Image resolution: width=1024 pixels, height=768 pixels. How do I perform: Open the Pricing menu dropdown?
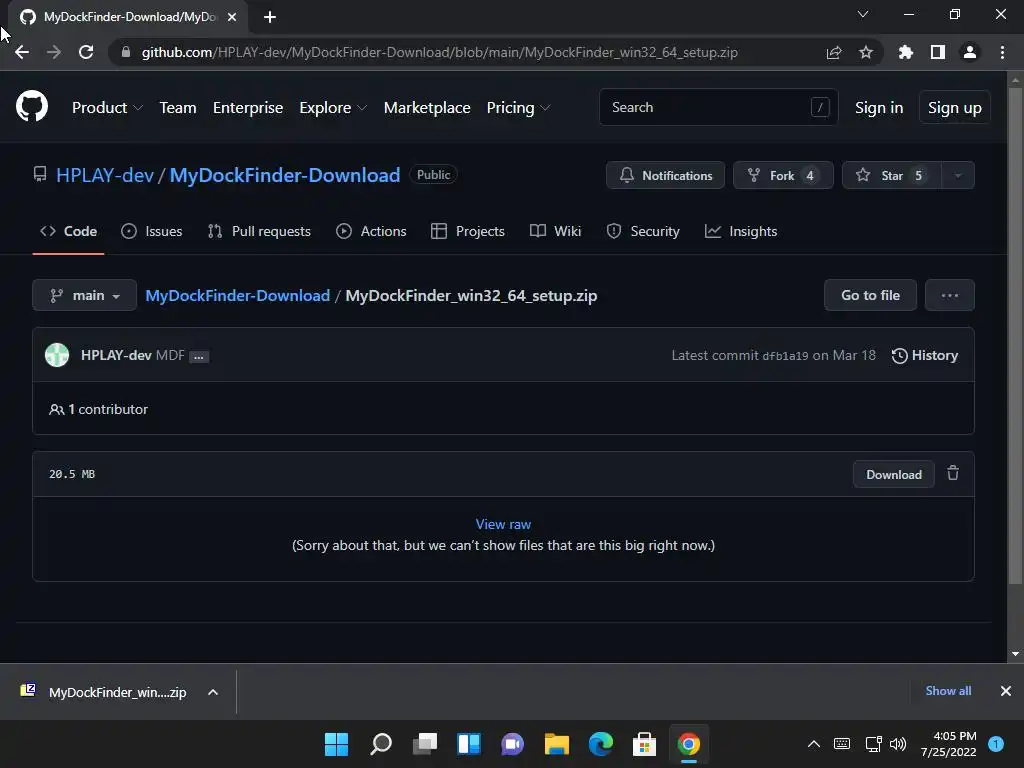518,108
